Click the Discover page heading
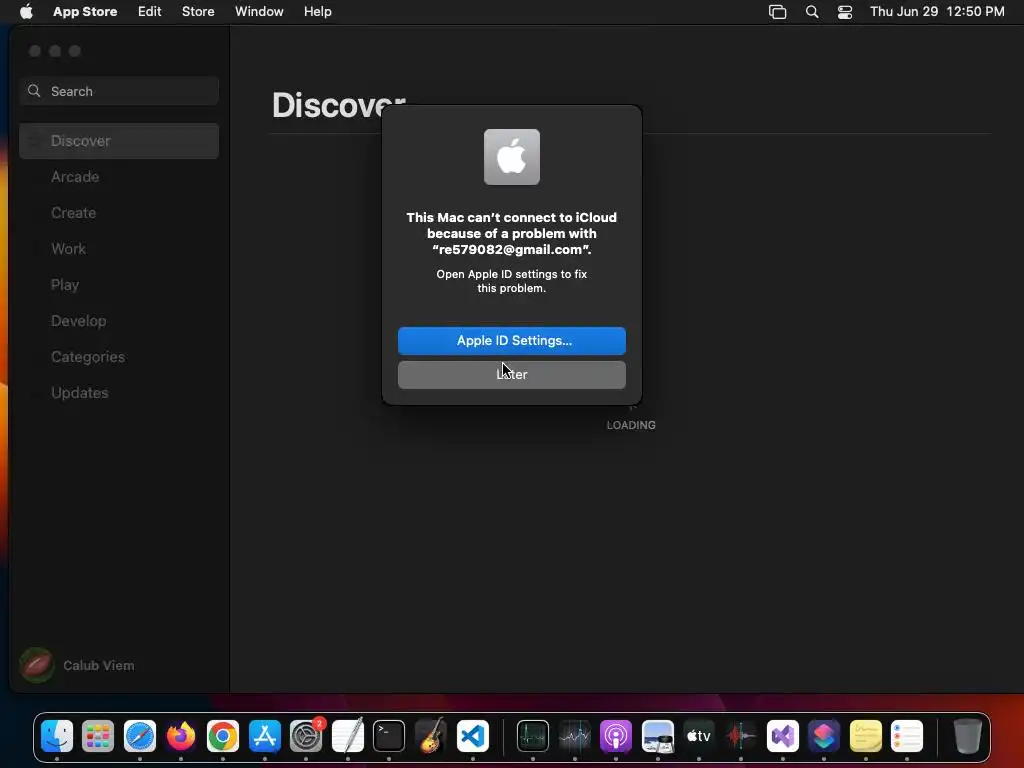Screen dimensions: 1024x768 [x=338, y=105]
